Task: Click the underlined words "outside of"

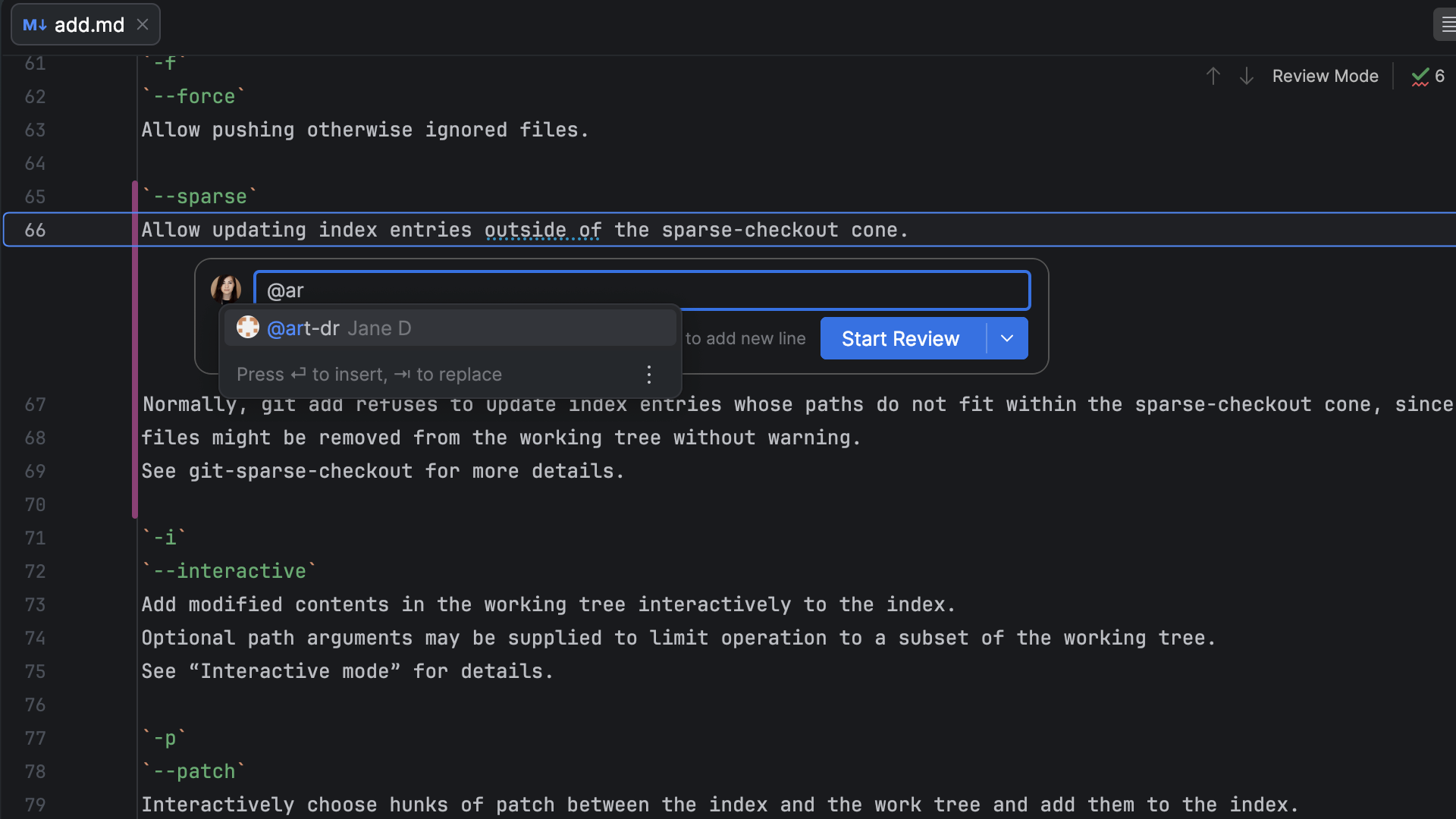Action: [543, 230]
